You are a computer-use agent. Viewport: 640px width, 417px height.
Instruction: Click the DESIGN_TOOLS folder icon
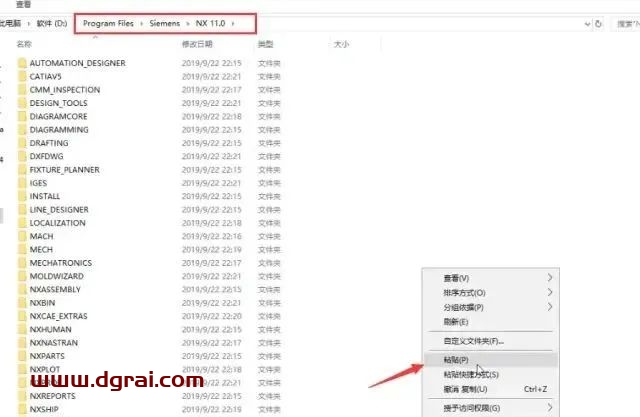tap(22, 103)
